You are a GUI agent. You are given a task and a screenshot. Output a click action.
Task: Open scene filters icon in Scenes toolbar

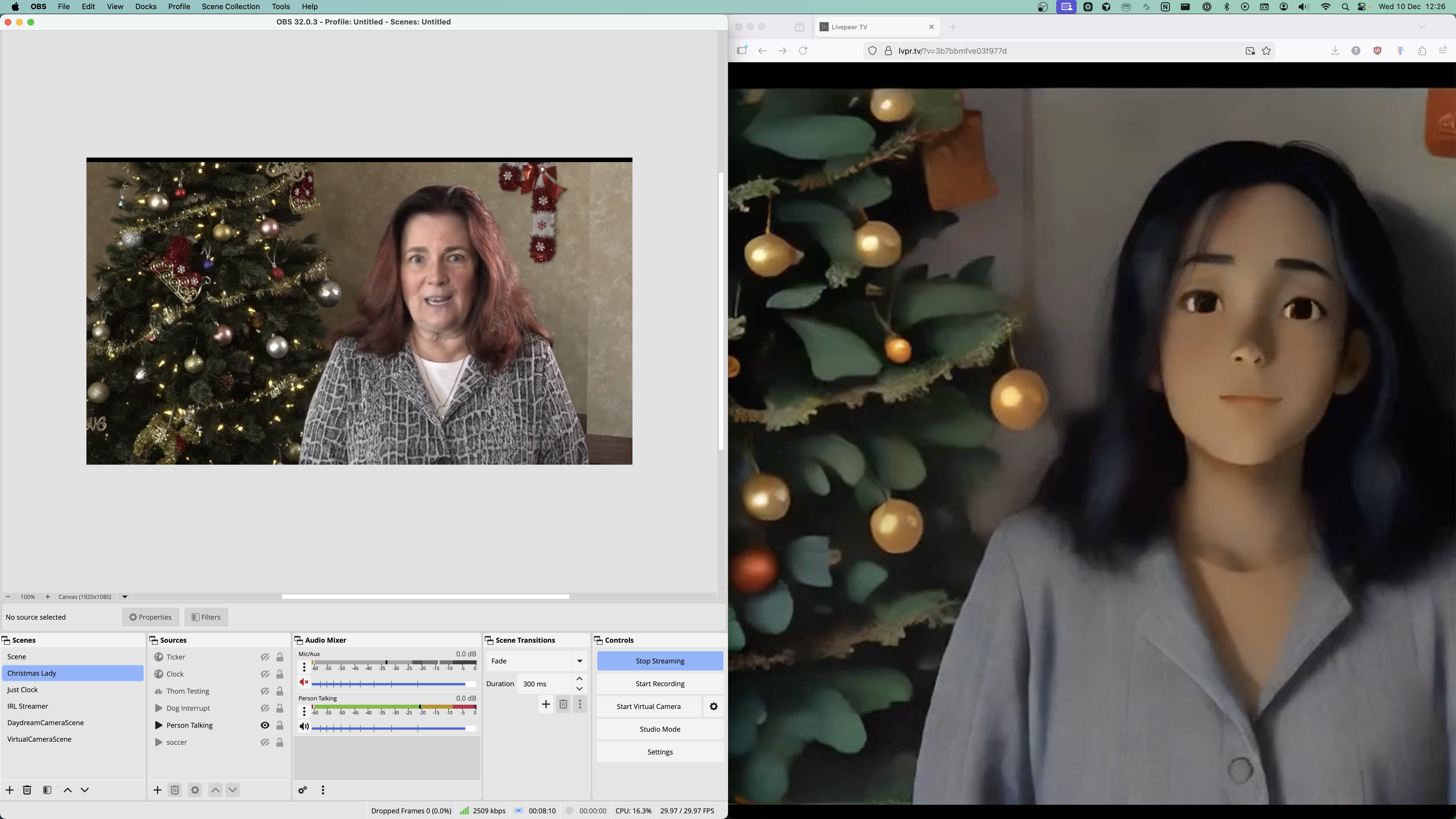[x=47, y=790]
